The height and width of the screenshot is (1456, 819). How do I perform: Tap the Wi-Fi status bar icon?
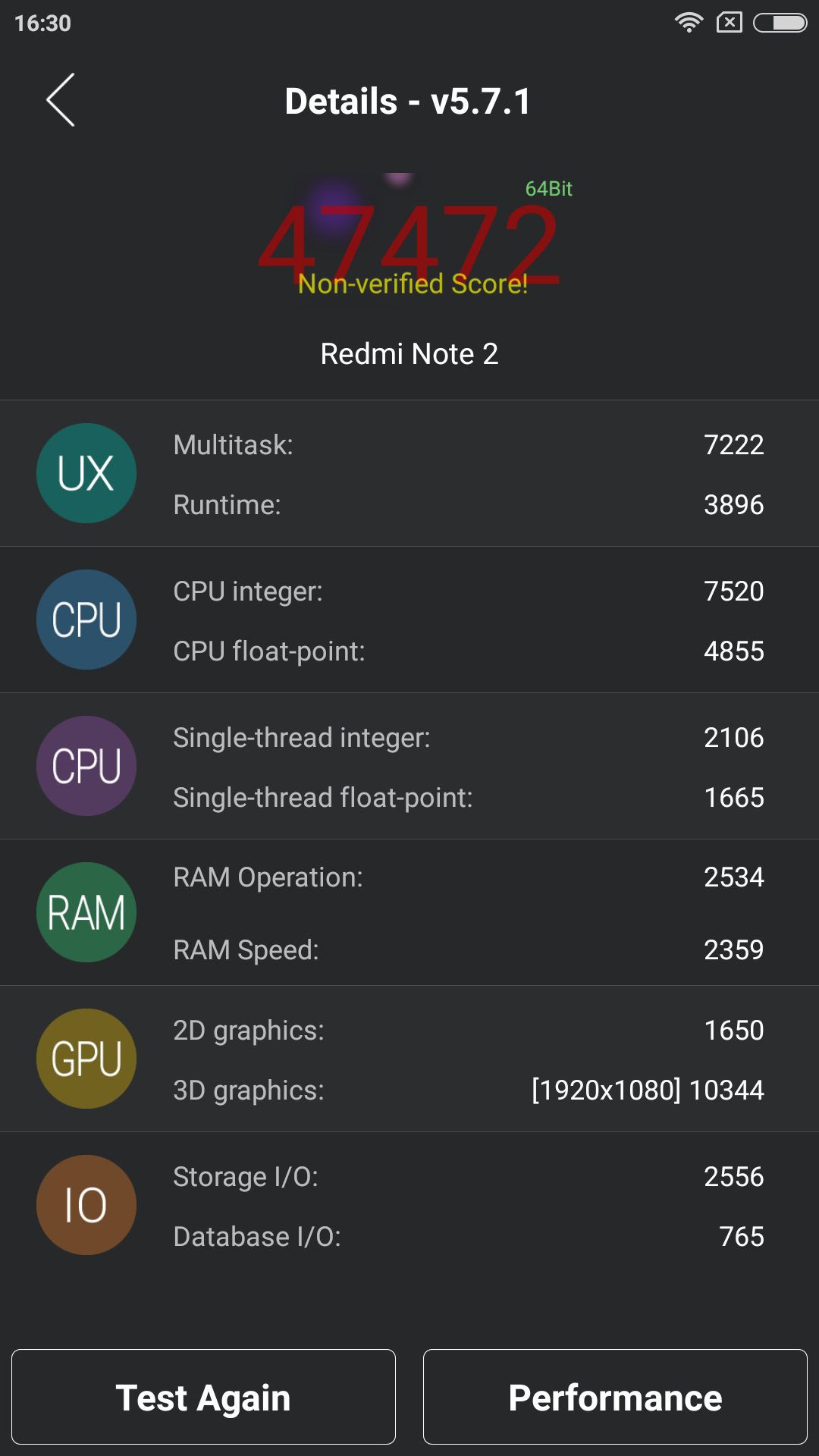click(689, 23)
